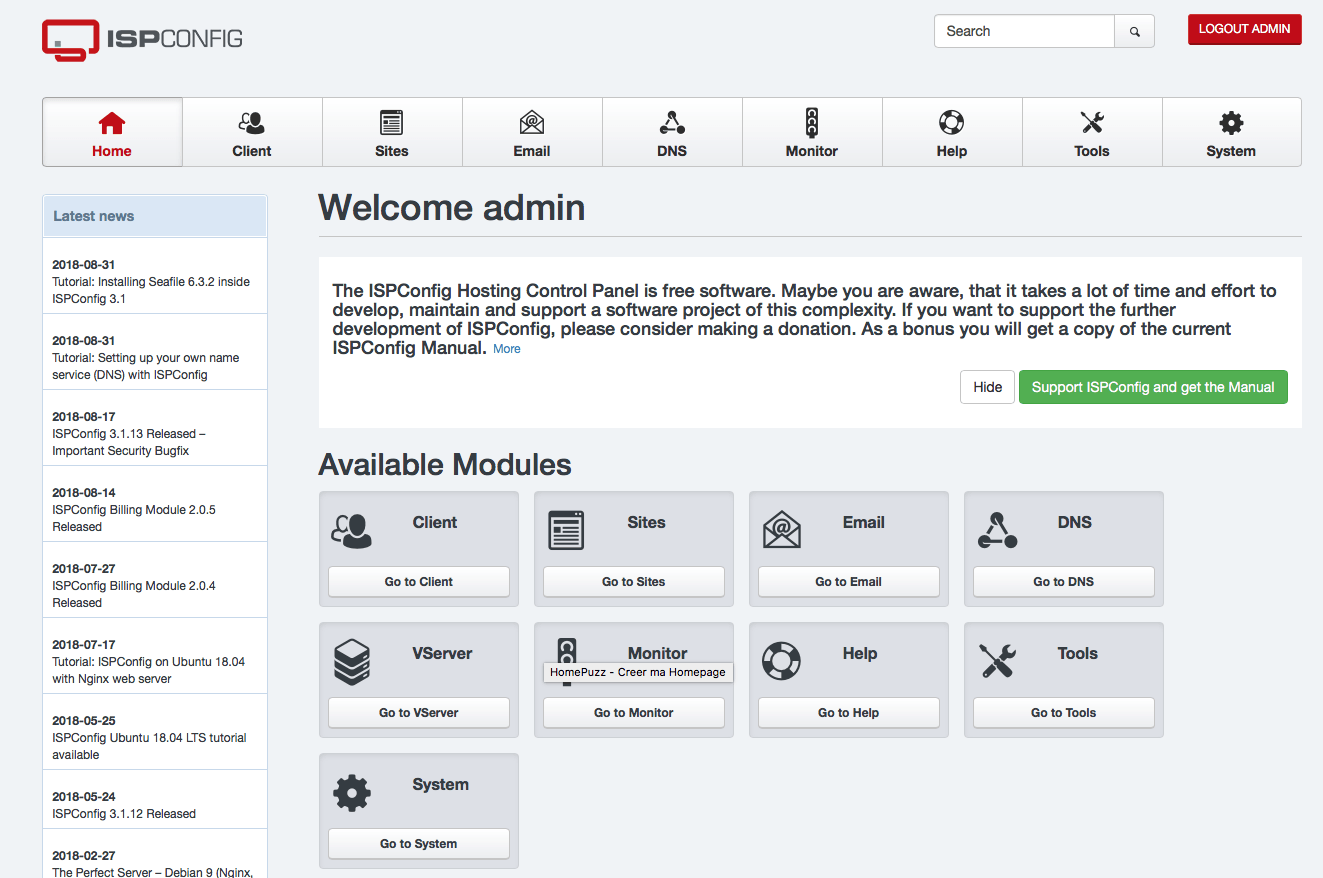Screen dimensions: 1323x878
Task: Click the ISPConfig logo
Action: coord(142,40)
